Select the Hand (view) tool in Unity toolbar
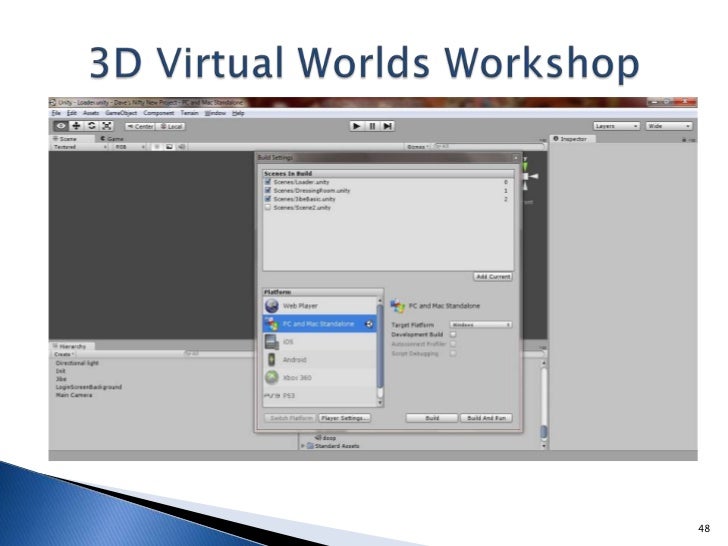 pyautogui.click(x=61, y=126)
